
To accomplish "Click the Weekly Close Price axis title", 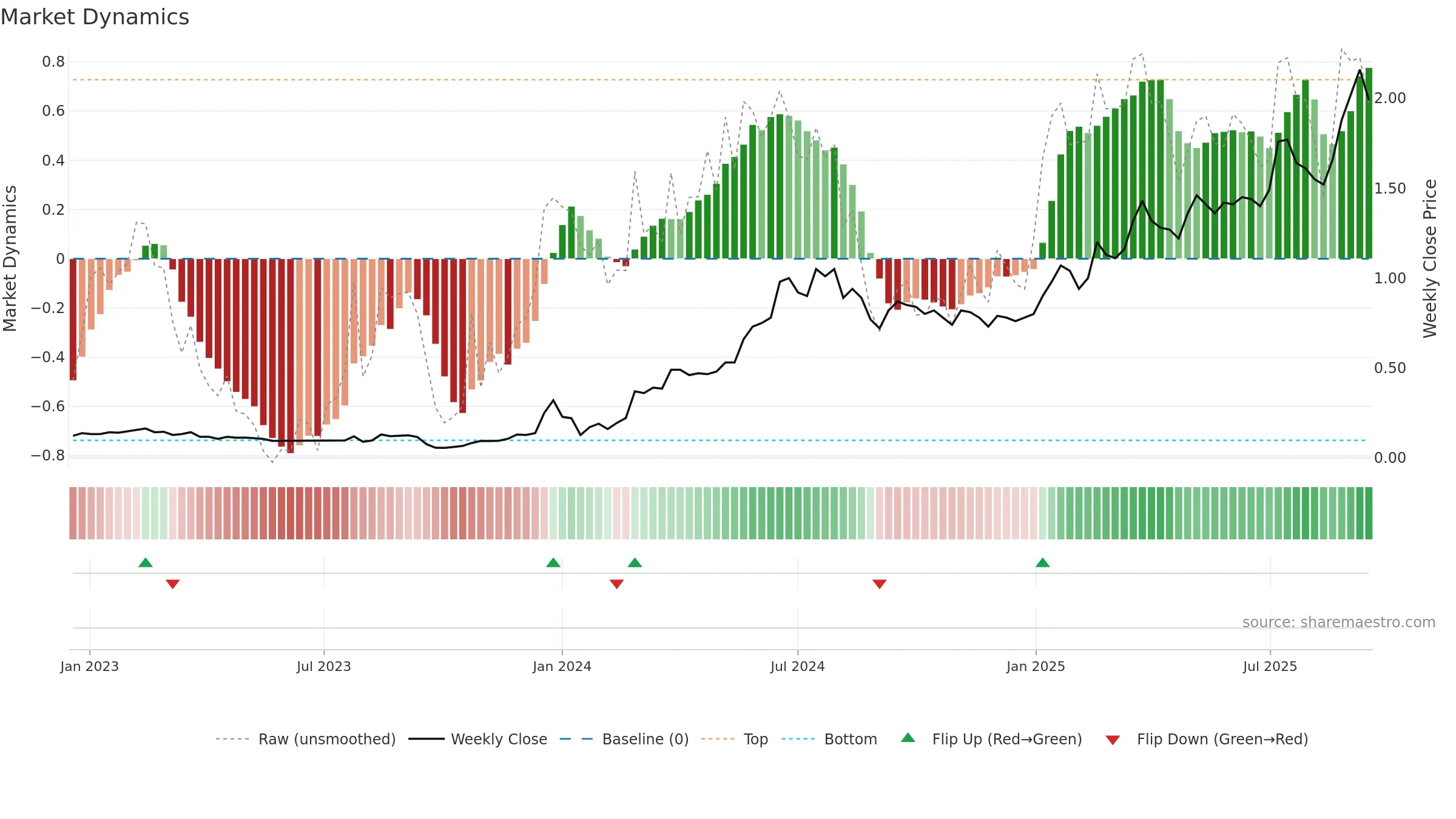I will [1431, 258].
